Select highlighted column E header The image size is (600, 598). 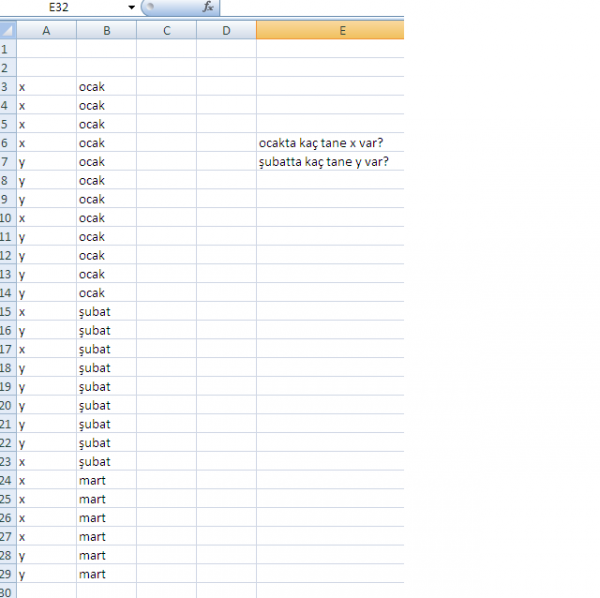(330, 30)
